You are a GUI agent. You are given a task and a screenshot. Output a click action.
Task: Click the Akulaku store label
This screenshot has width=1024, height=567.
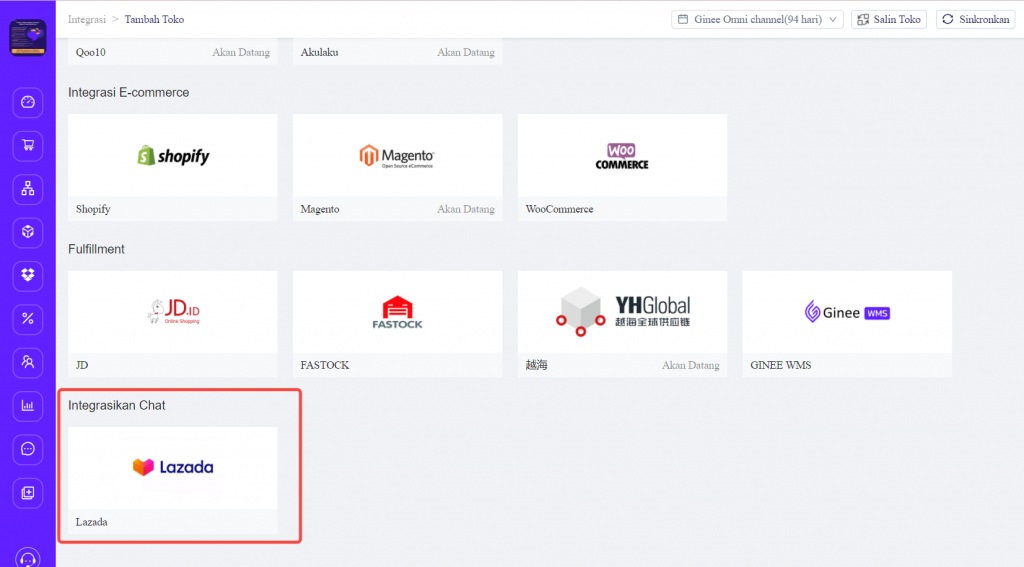pyautogui.click(x=319, y=52)
